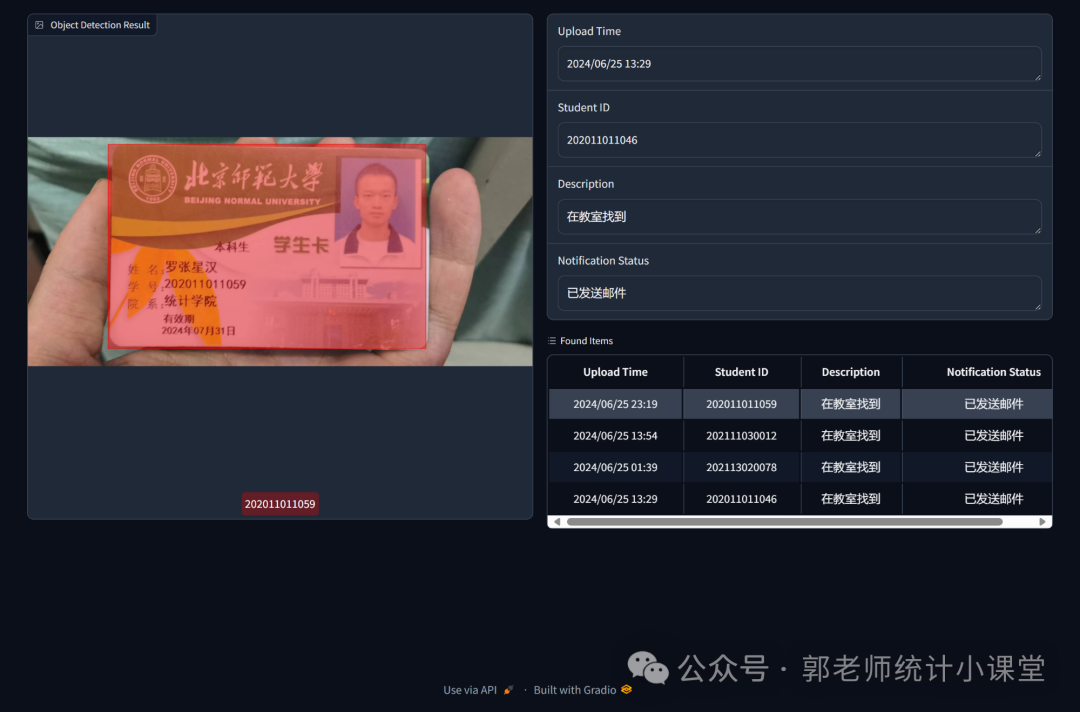Select cell 202111030012

click(741, 436)
